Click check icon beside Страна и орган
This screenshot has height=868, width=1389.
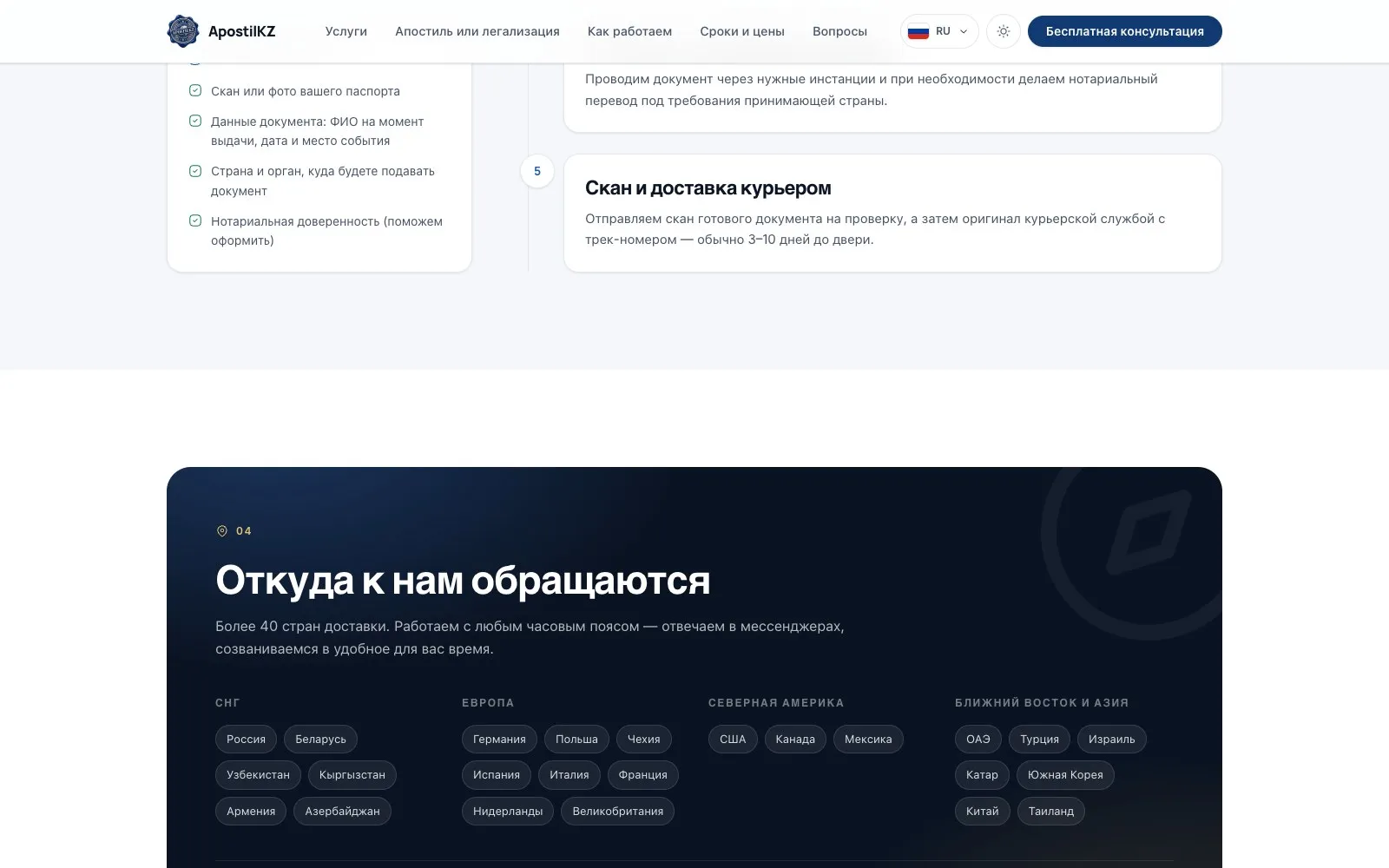tap(195, 171)
